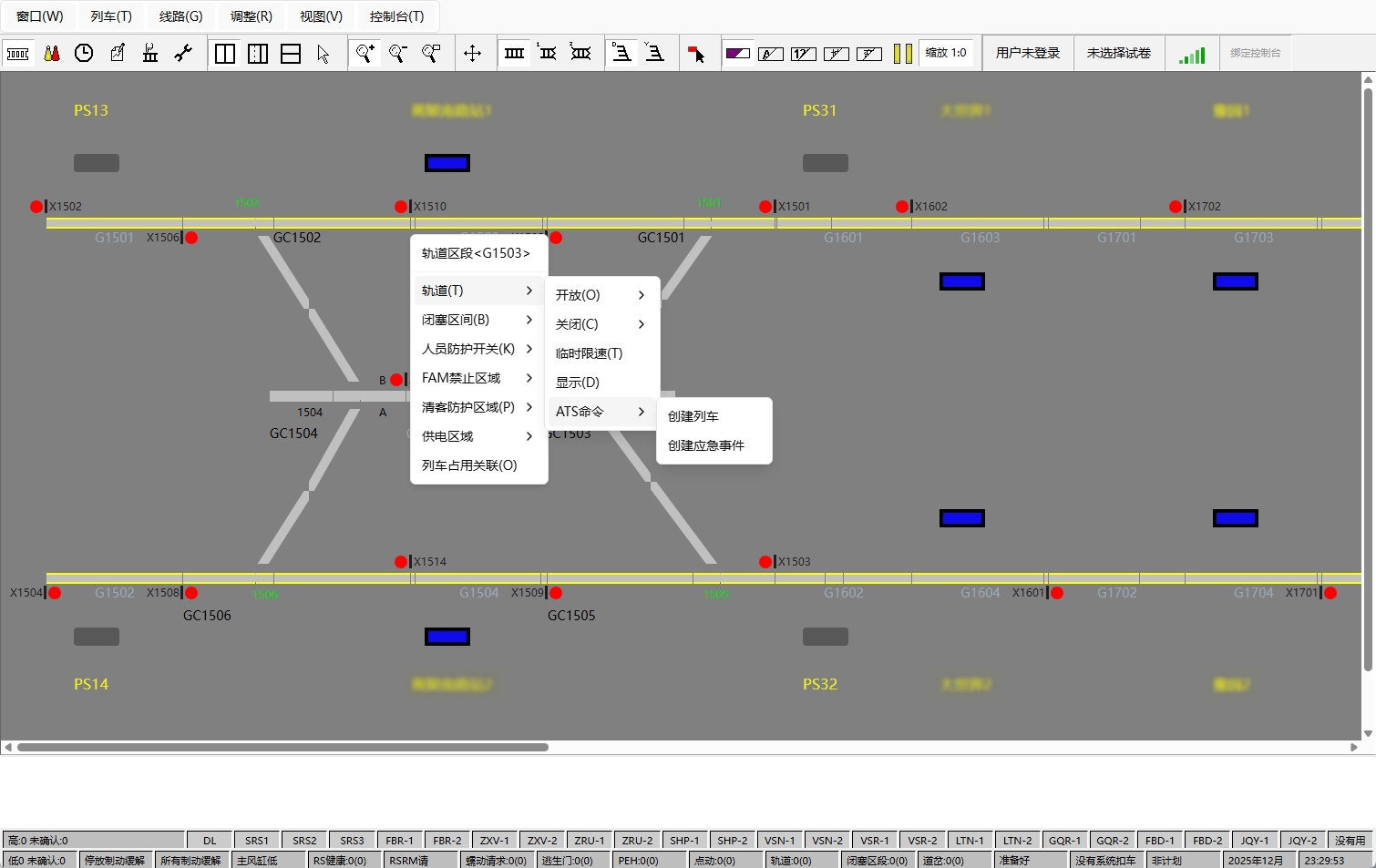The height and width of the screenshot is (868, 1376).
Task: Open the 列车(T) menu
Action: pos(111,16)
